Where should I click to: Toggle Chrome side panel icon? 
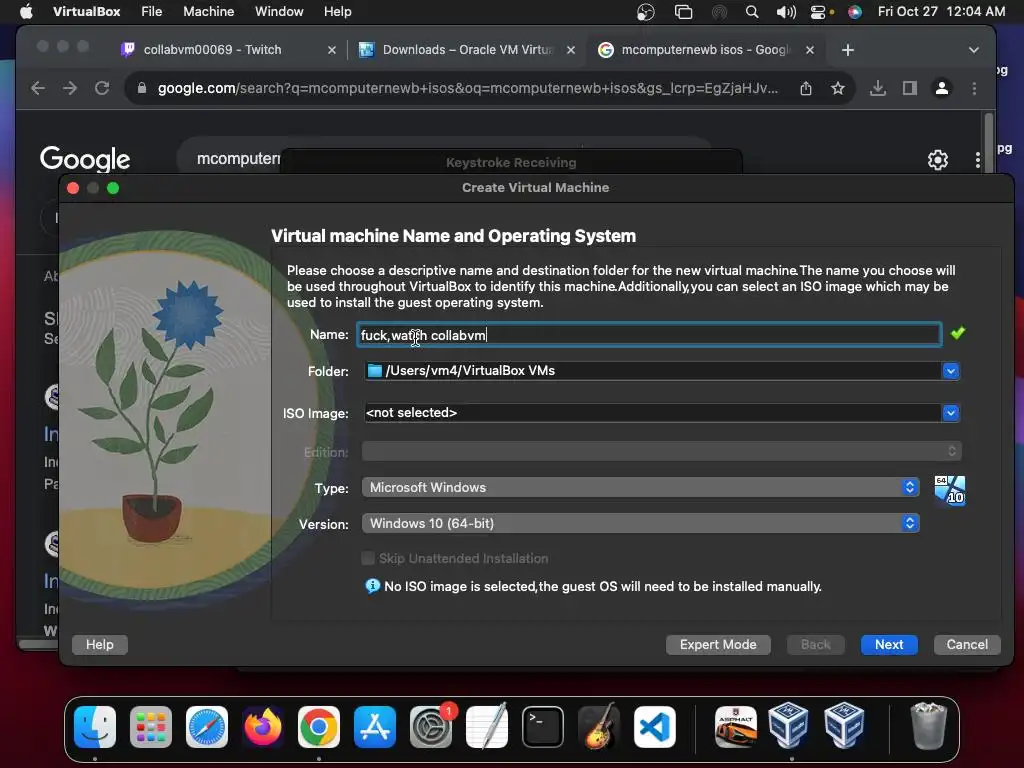(910, 88)
